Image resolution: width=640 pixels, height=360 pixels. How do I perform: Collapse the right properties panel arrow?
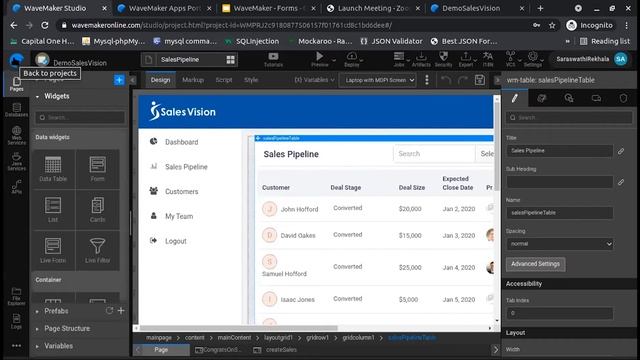[x=497, y=80]
